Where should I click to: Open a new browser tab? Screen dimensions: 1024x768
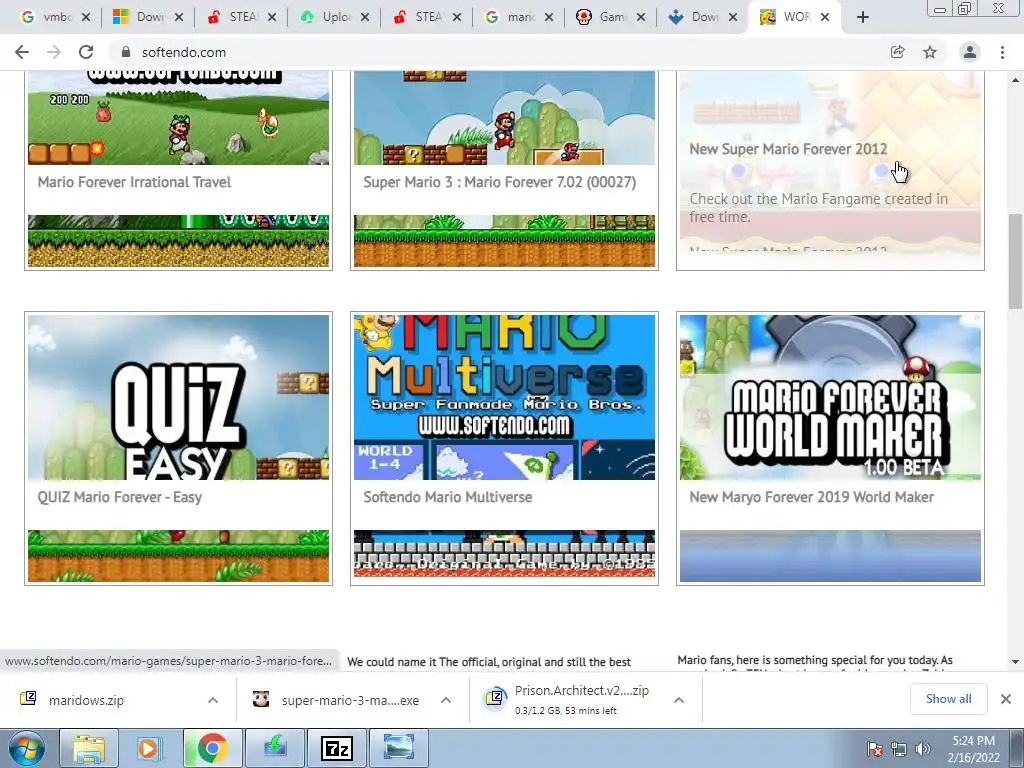(x=863, y=18)
